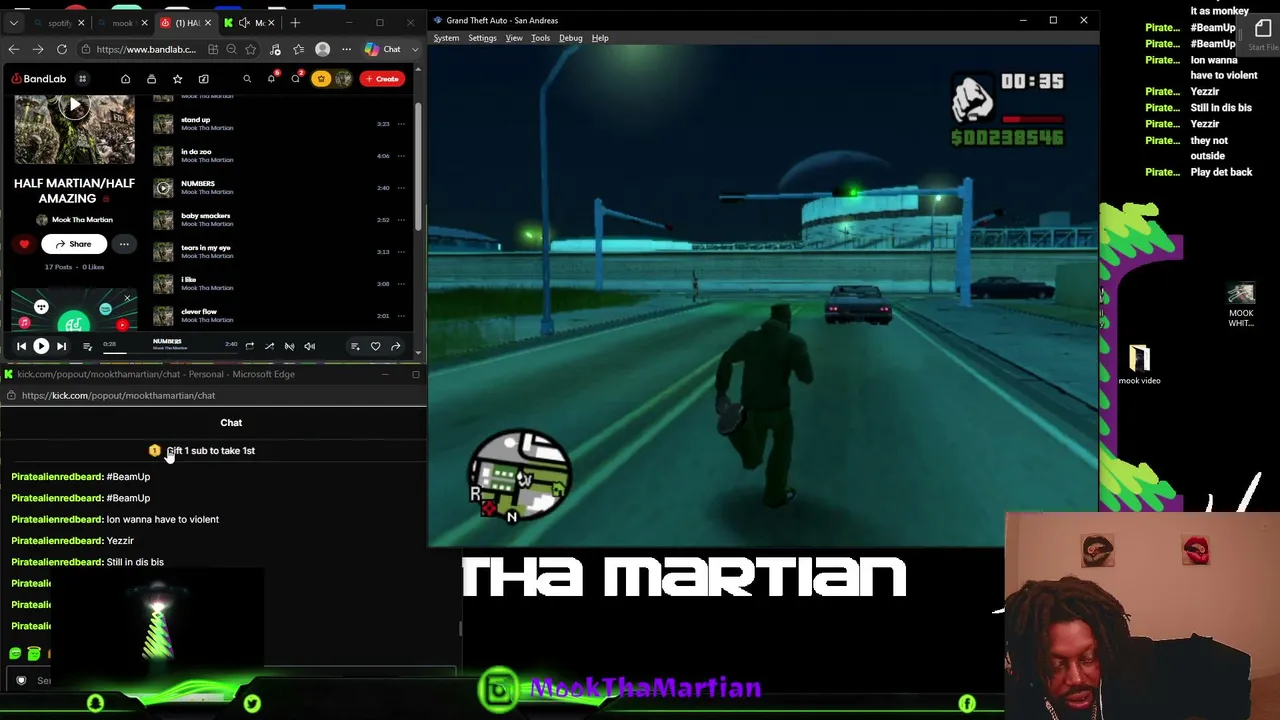Open the BandLab home icon
This screenshot has width=1280, height=720.
tap(125, 79)
